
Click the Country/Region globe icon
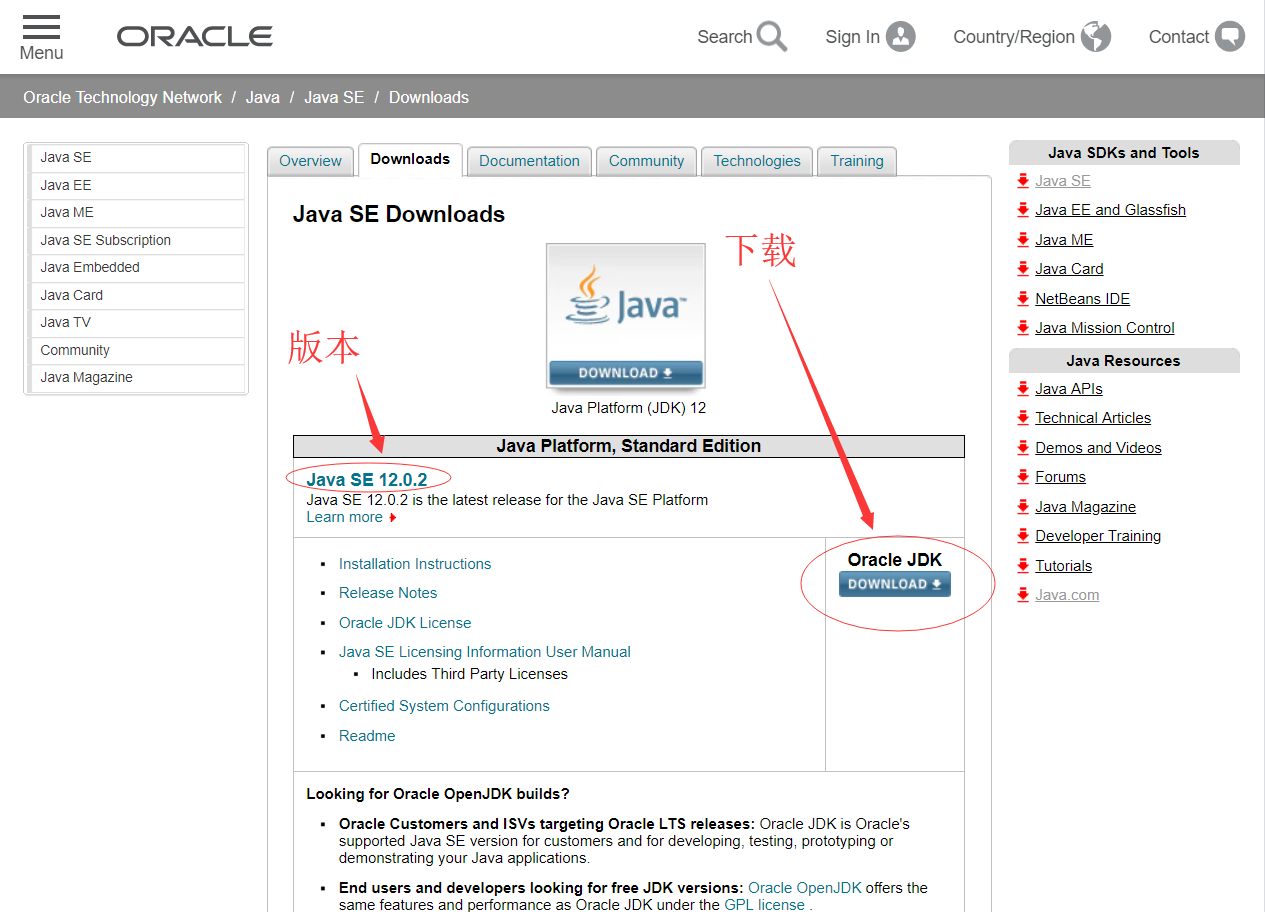click(x=1096, y=37)
